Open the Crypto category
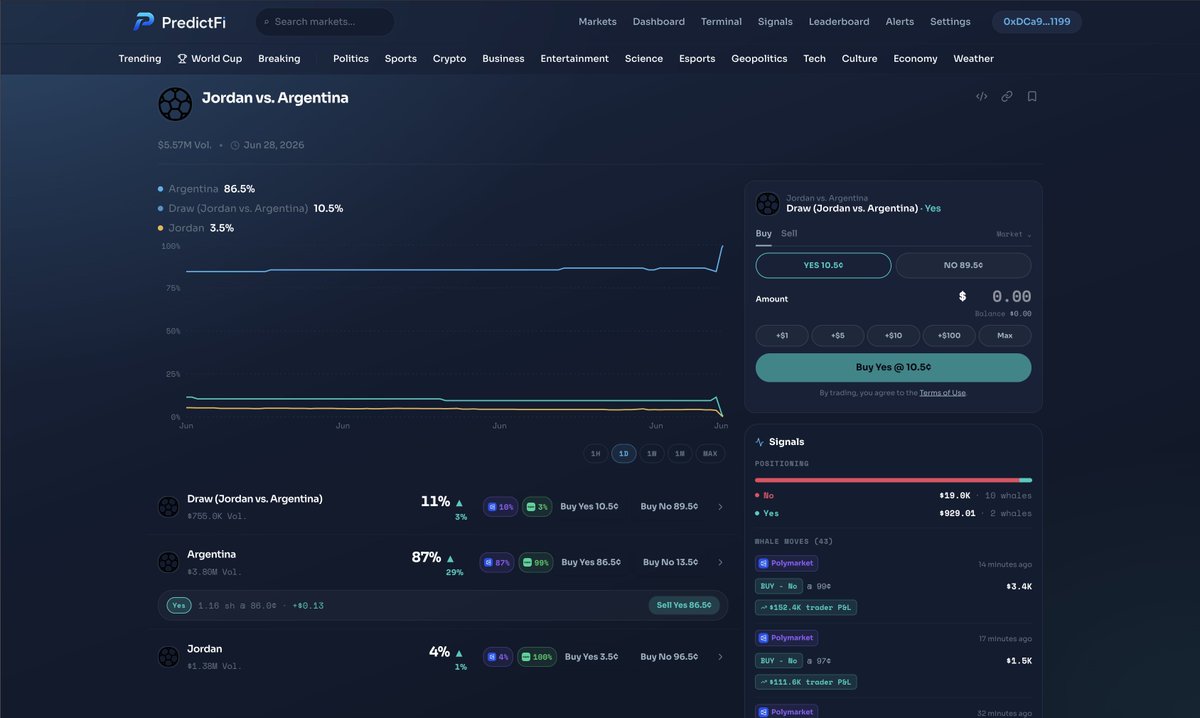Image resolution: width=1200 pixels, height=718 pixels. click(x=449, y=59)
